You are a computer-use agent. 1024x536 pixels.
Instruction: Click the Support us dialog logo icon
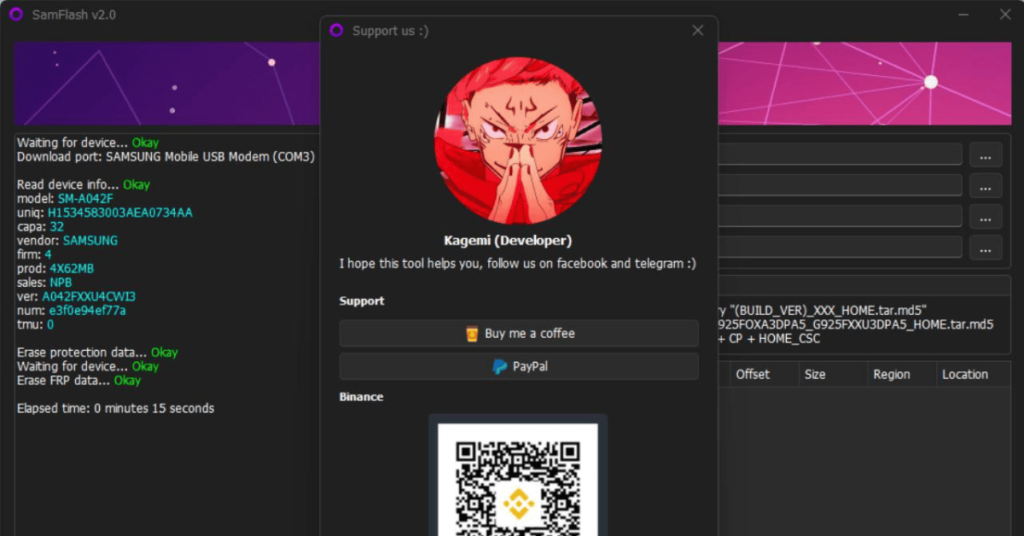(x=336, y=31)
